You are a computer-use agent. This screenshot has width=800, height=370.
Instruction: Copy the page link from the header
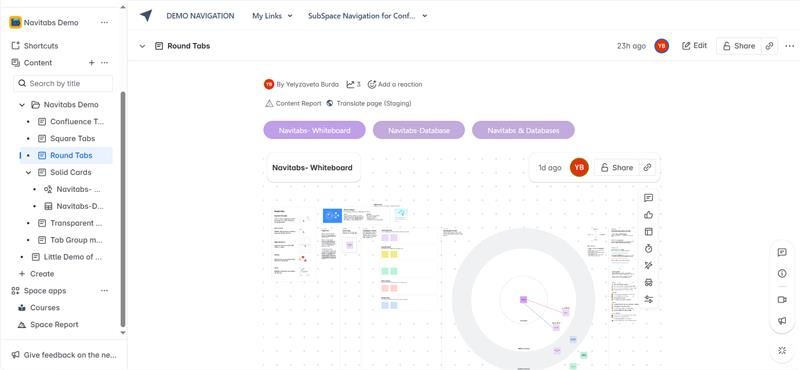pos(769,46)
